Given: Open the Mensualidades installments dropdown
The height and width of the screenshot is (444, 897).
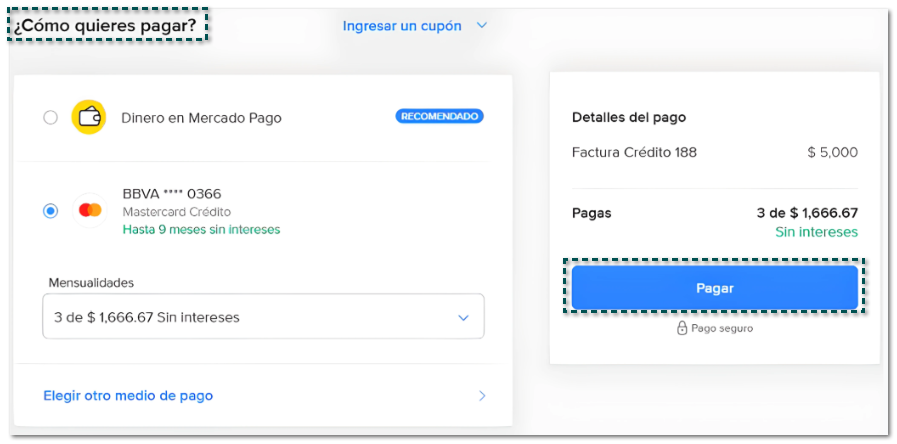Looking at the screenshot, I should [263, 317].
